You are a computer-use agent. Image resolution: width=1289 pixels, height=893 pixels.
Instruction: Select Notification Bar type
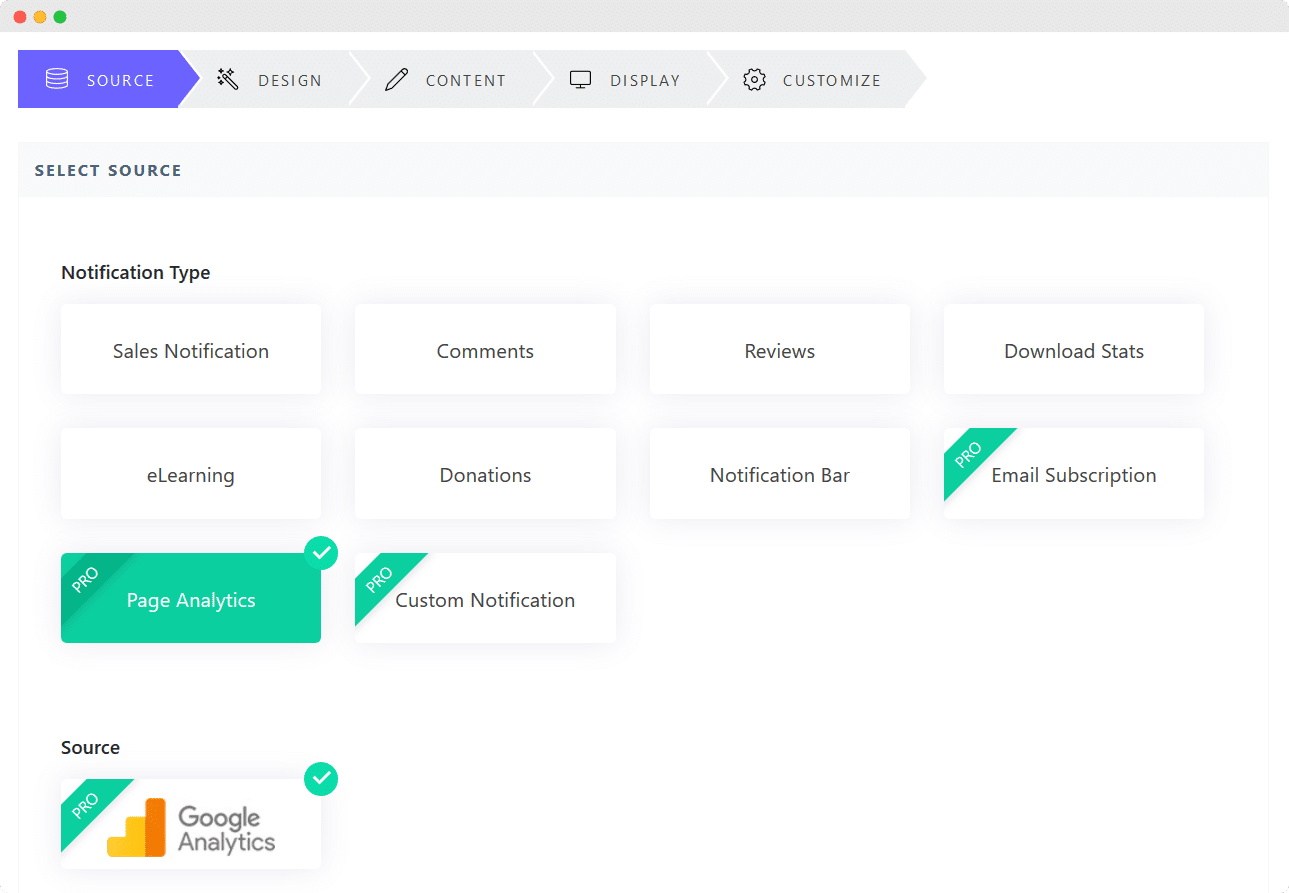(780, 474)
